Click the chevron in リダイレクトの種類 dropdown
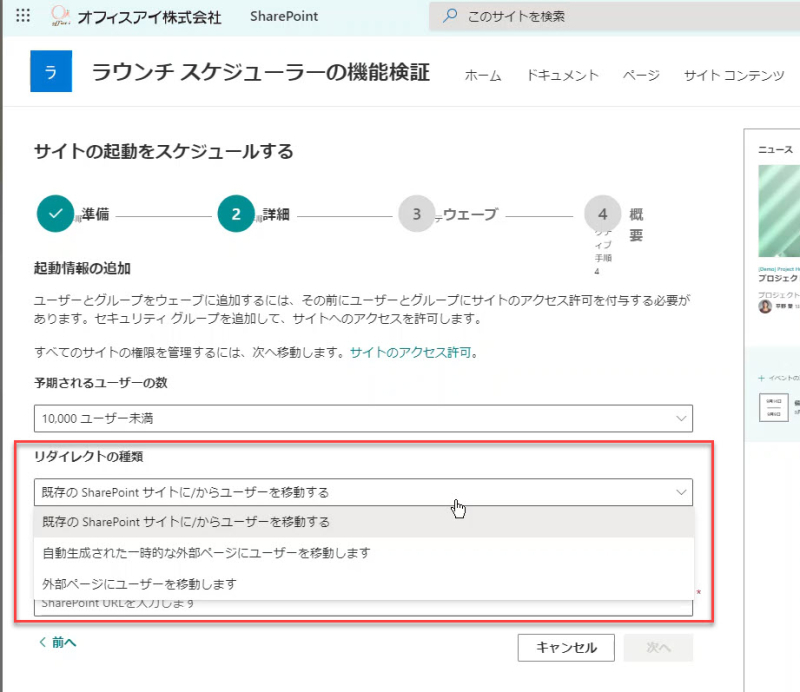This screenshot has width=800, height=692. click(x=681, y=492)
